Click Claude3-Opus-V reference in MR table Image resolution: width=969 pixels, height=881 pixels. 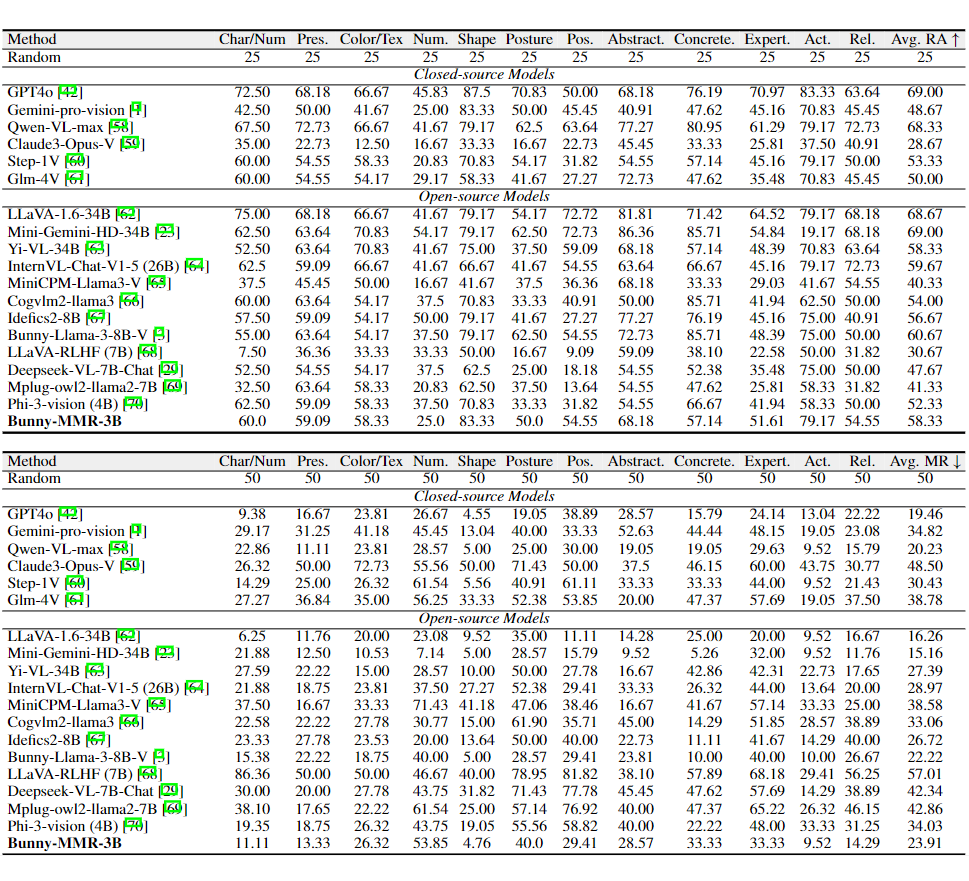[131, 565]
